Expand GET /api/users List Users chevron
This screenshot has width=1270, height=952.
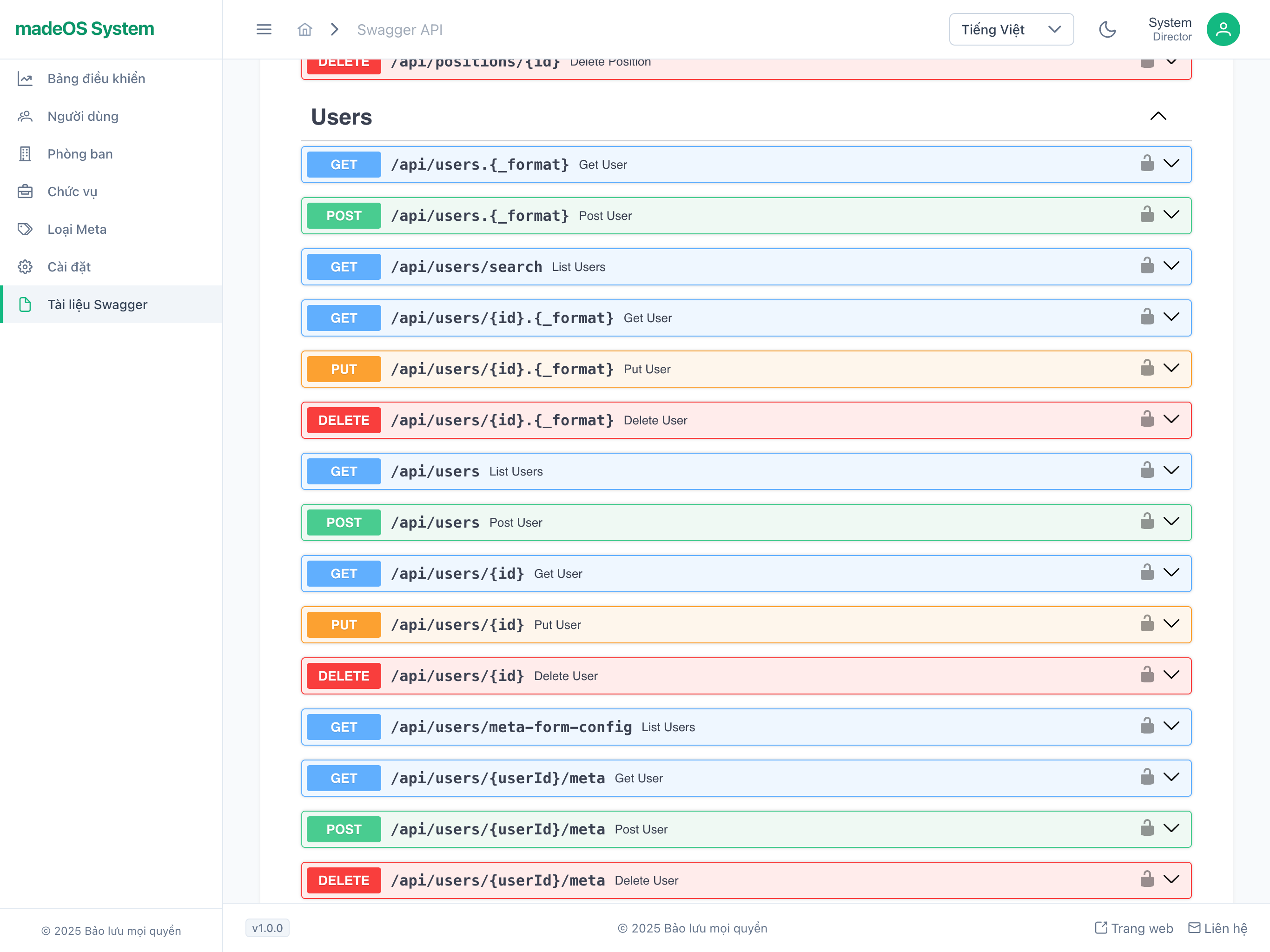coord(1171,470)
